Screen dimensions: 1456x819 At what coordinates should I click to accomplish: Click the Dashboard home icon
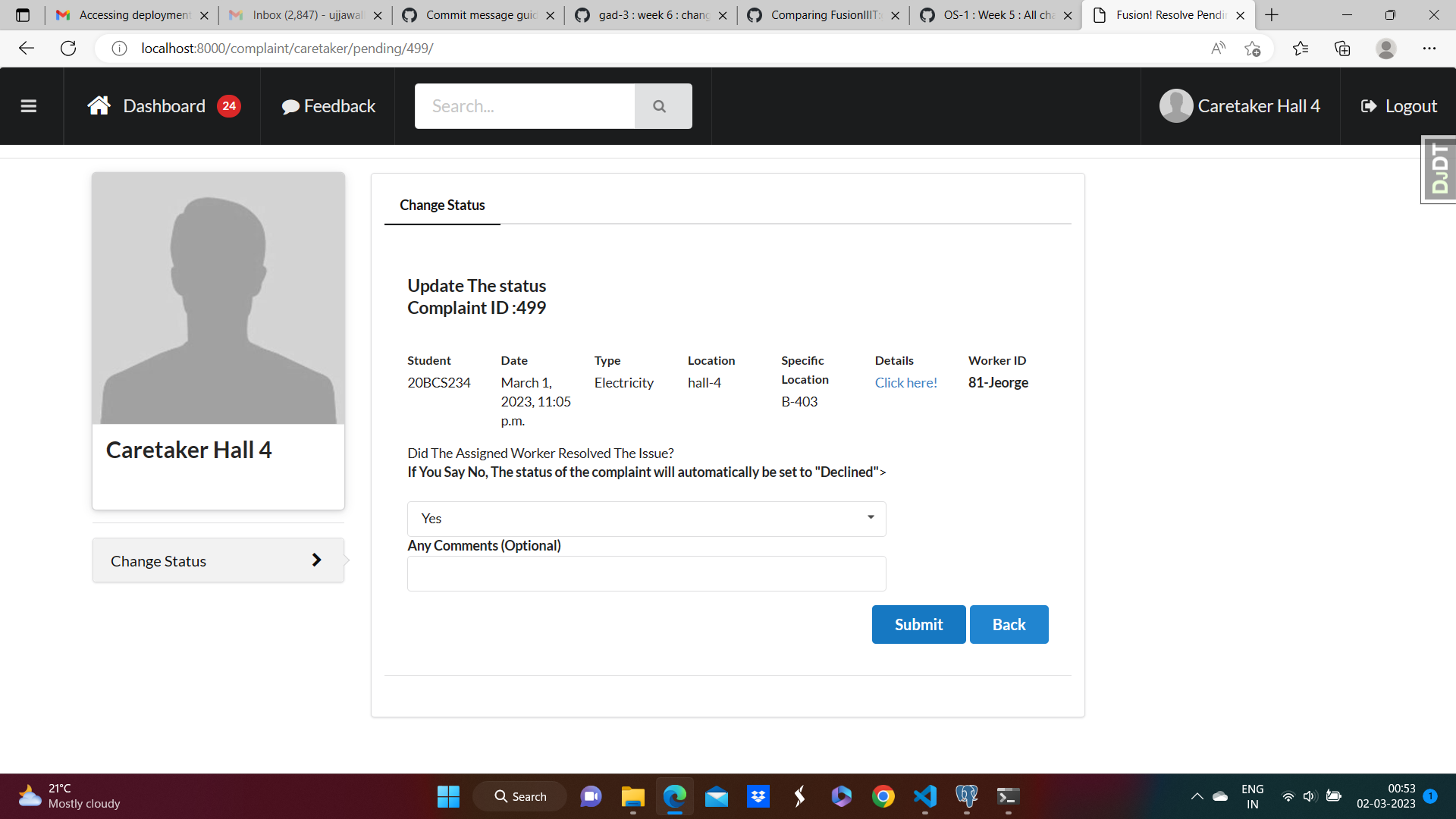pyautogui.click(x=99, y=105)
